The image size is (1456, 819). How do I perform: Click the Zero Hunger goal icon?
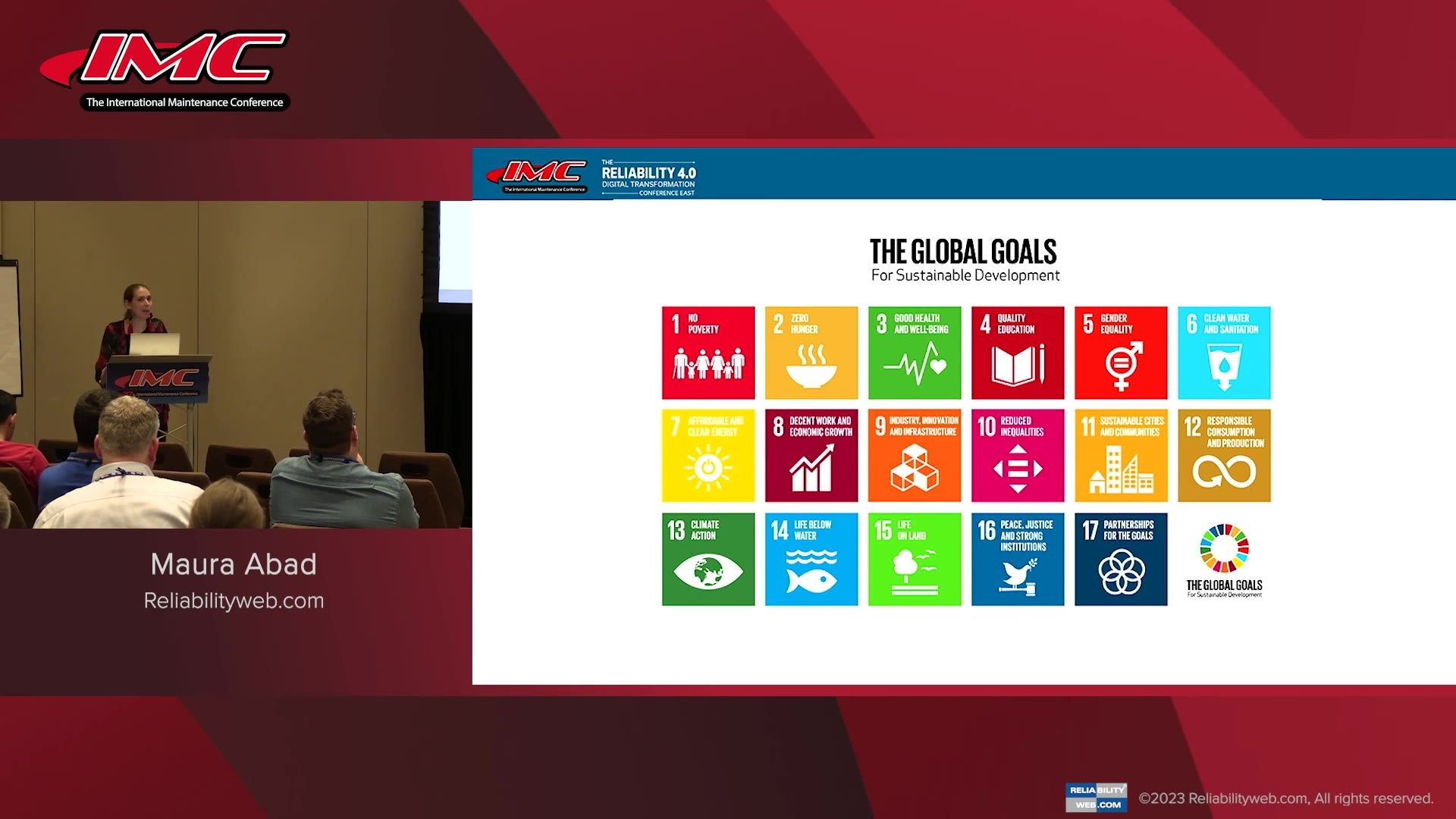click(x=811, y=352)
